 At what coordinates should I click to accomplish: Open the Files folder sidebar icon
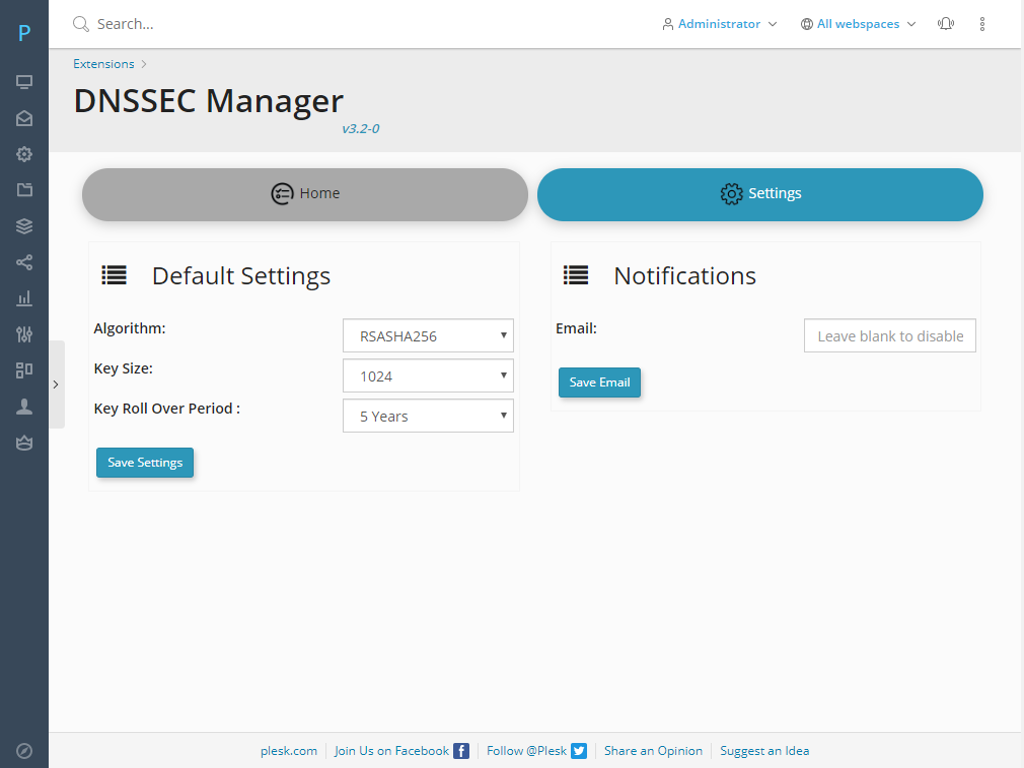click(24, 190)
